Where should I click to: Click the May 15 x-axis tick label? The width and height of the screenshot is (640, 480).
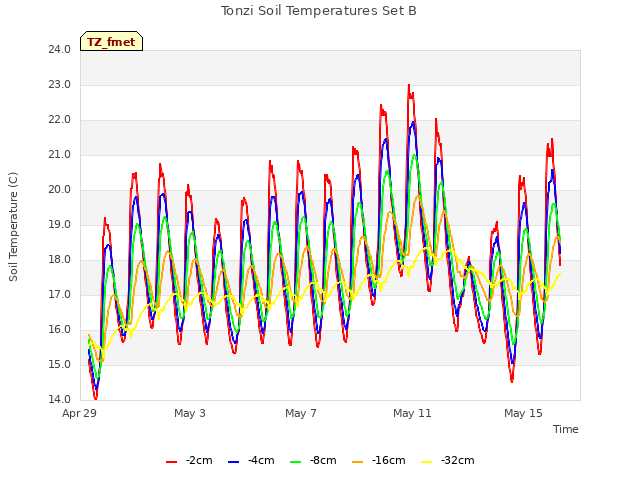(523, 413)
